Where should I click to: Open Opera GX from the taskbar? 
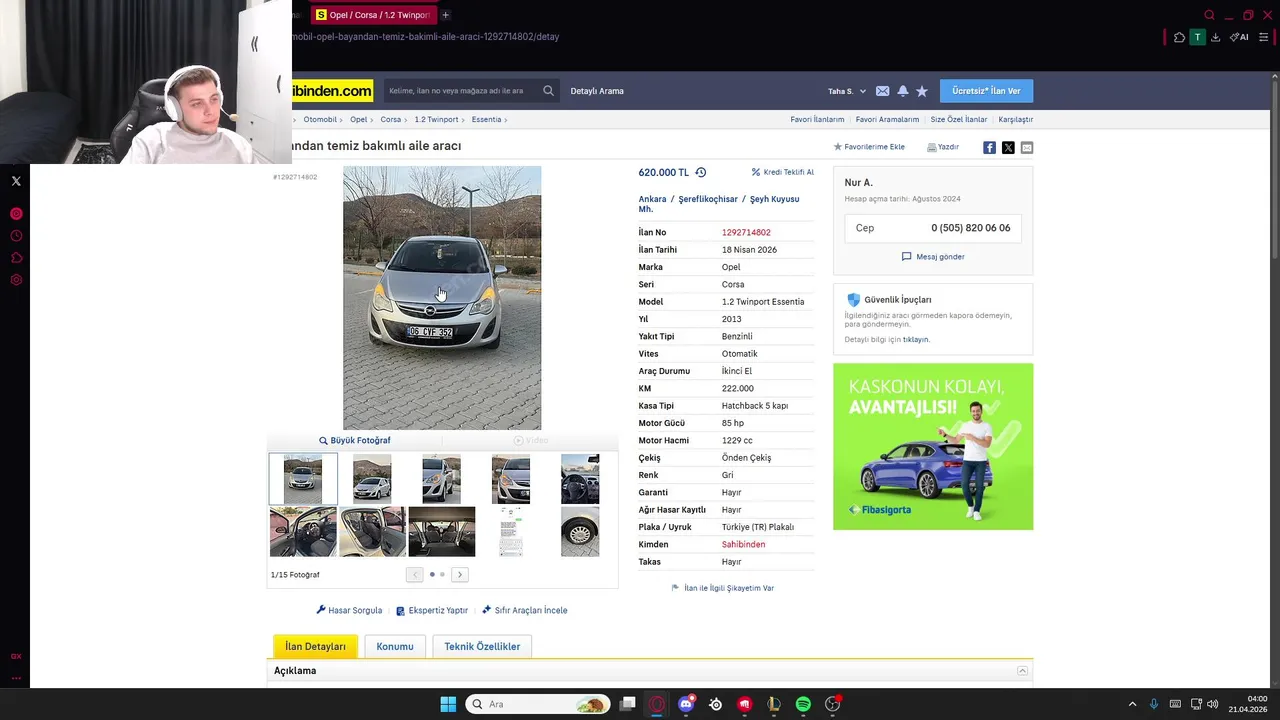tap(656, 704)
